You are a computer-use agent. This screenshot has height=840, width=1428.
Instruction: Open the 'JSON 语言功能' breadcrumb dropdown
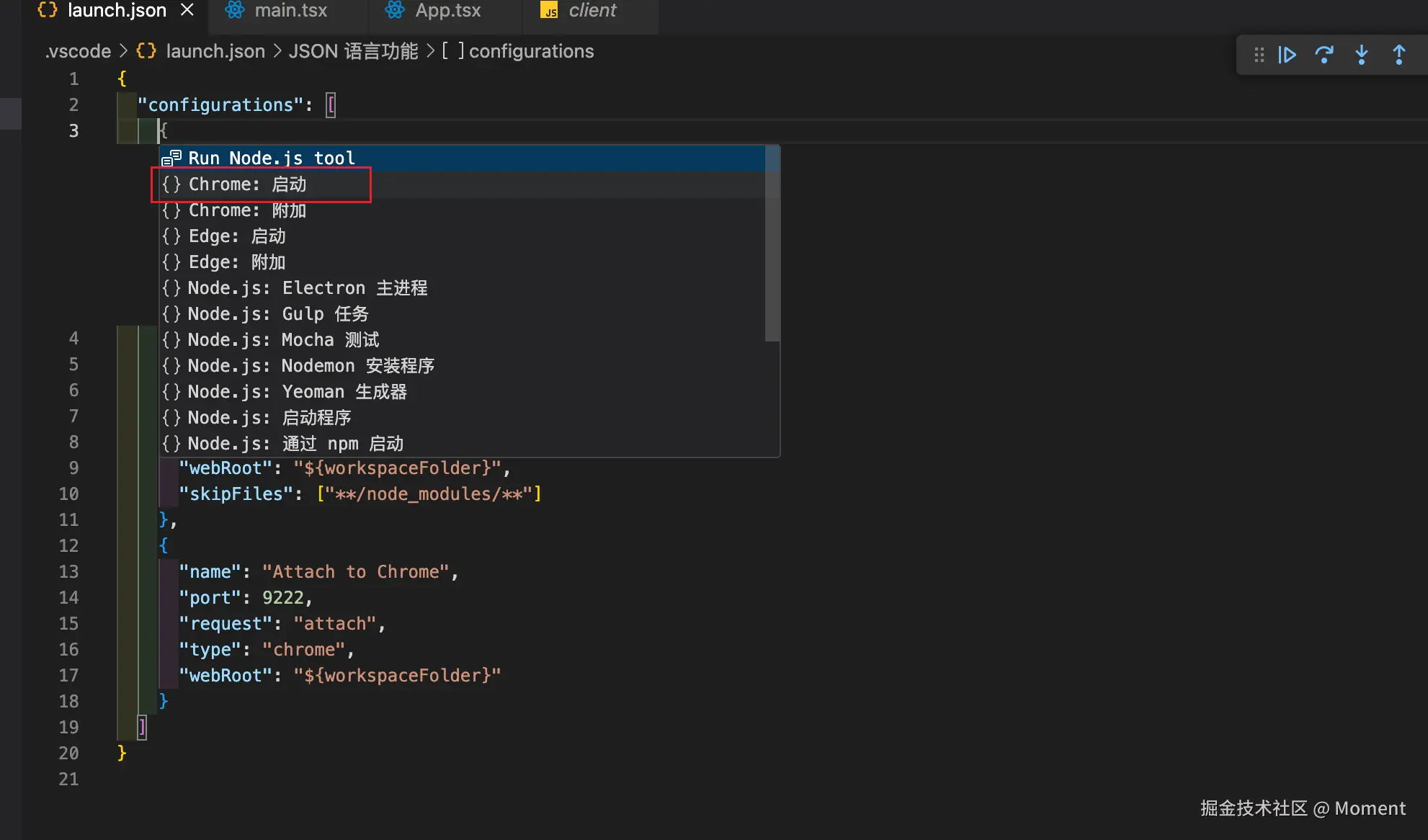pos(352,51)
